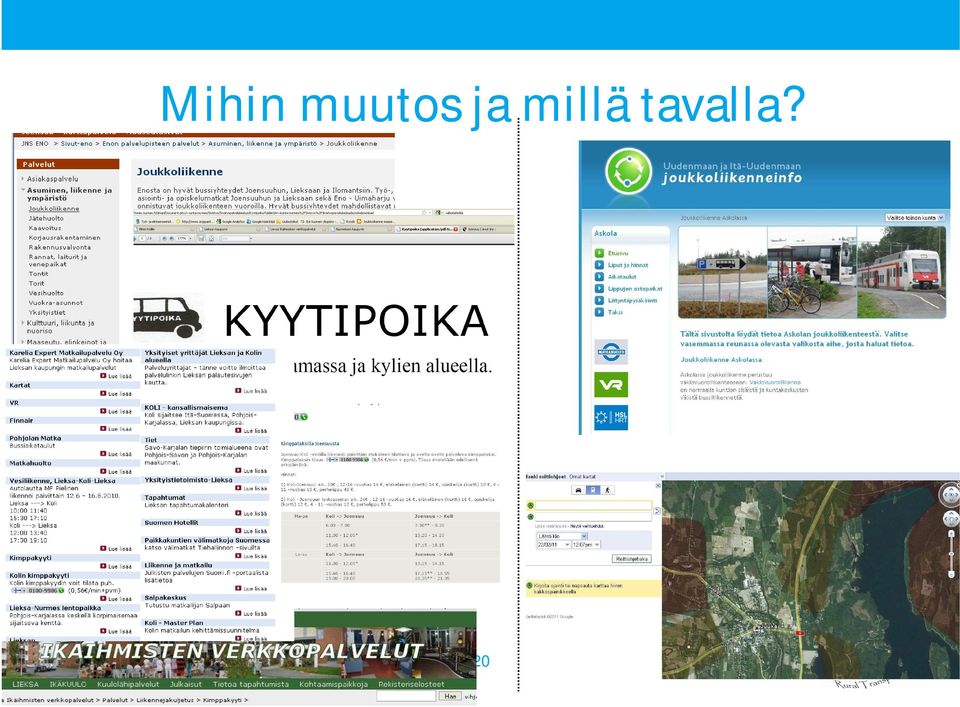Click Lue lisää icon under Finnair

click(103, 428)
